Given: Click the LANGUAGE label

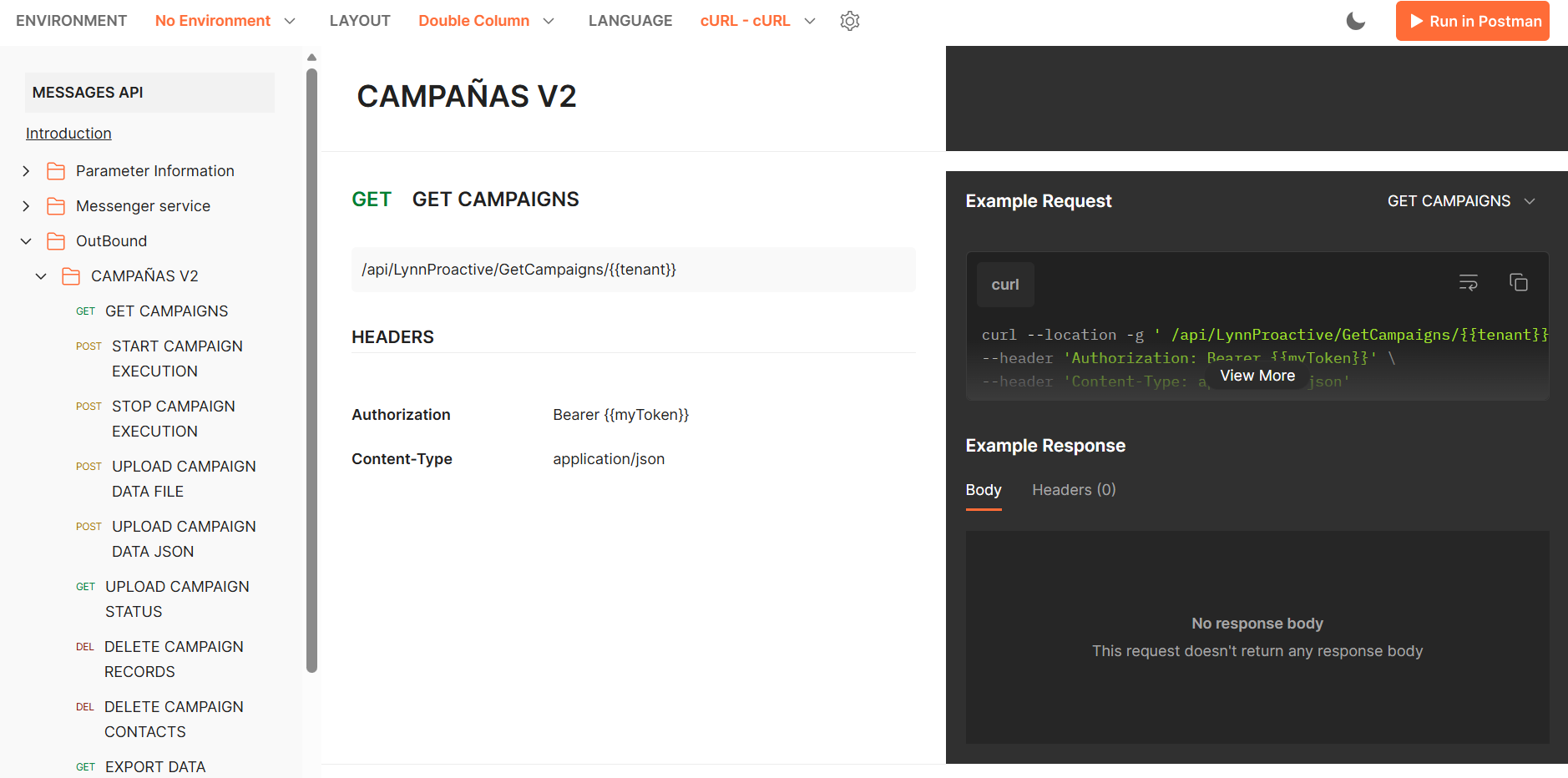Looking at the screenshot, I should (x=630, y=21).
